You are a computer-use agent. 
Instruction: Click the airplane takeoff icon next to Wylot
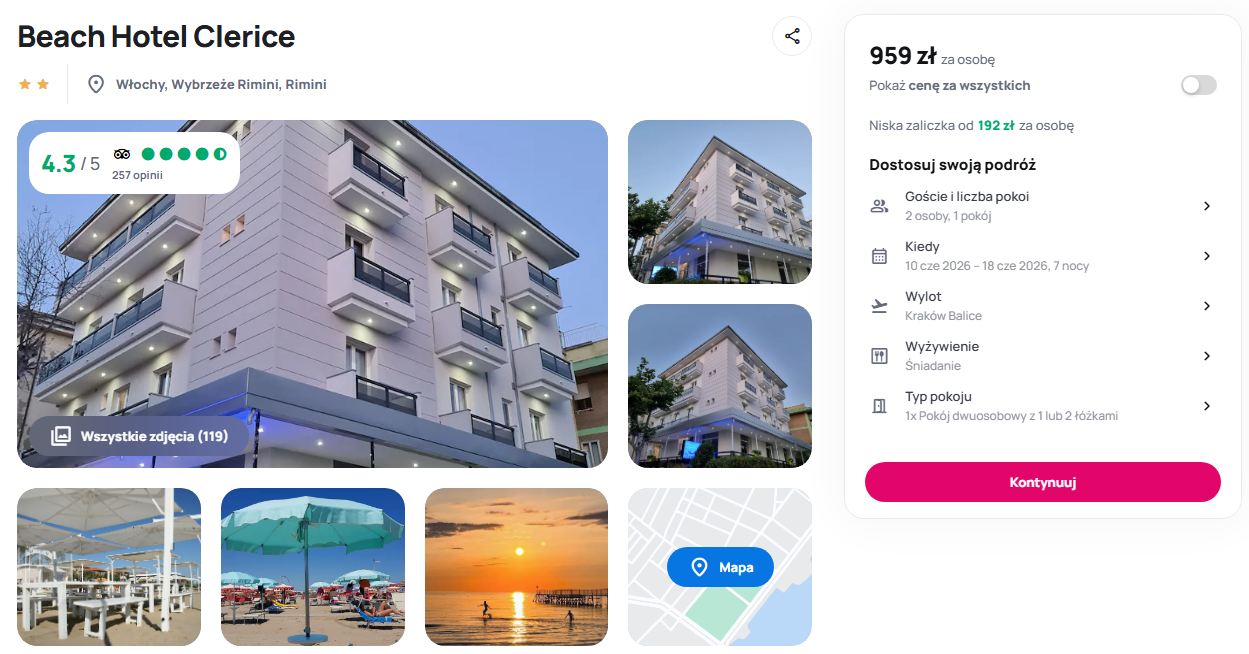(x=879, y=306)
